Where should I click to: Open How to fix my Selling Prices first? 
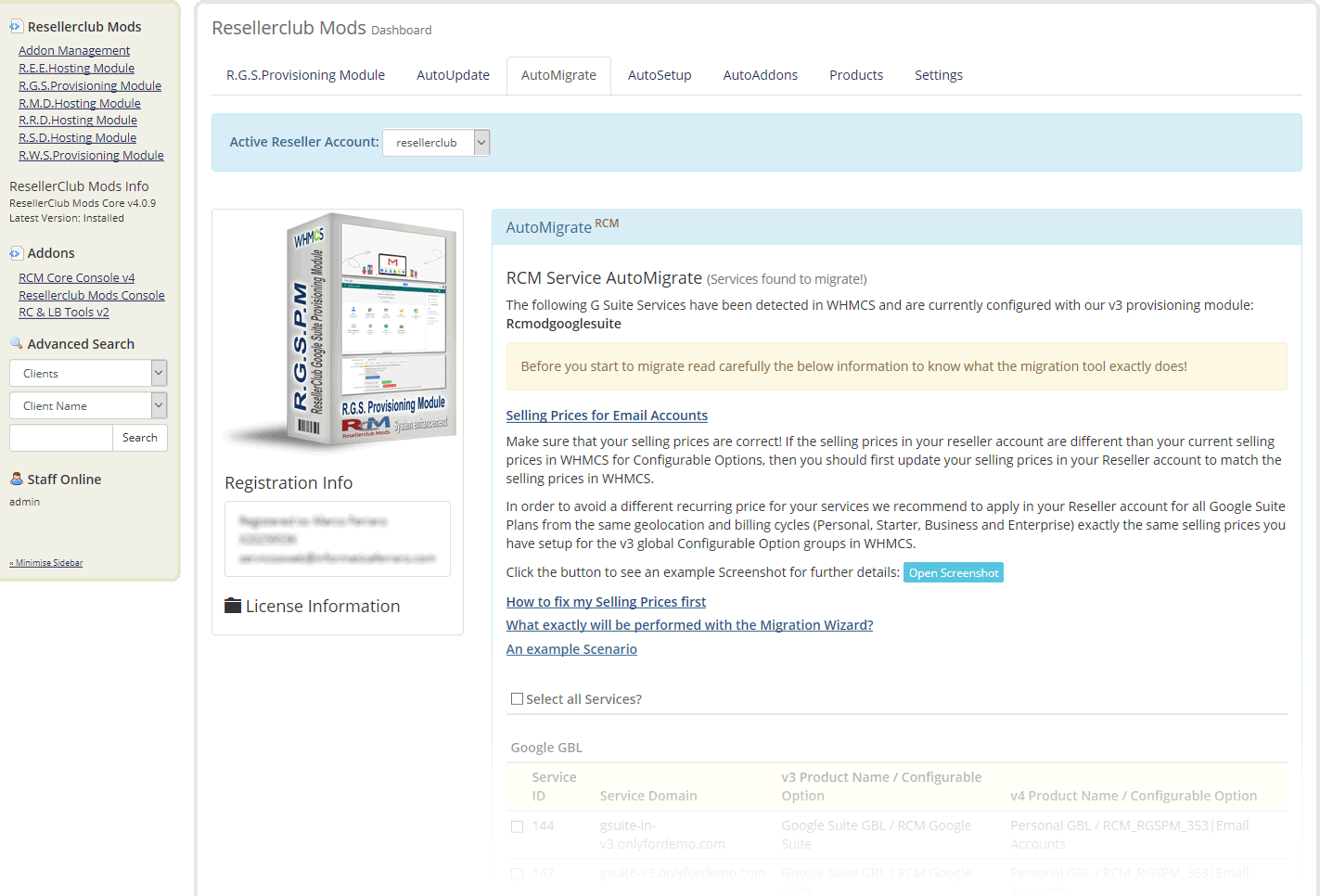coord(606,602)
